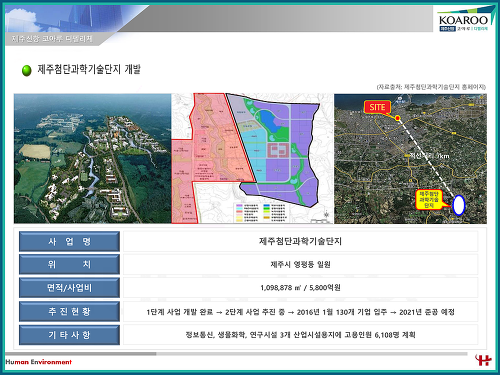This screenshot has height=375, width=500.
Task: Select the 면적/사업비 label button
Action: click(x=69, y=288)
